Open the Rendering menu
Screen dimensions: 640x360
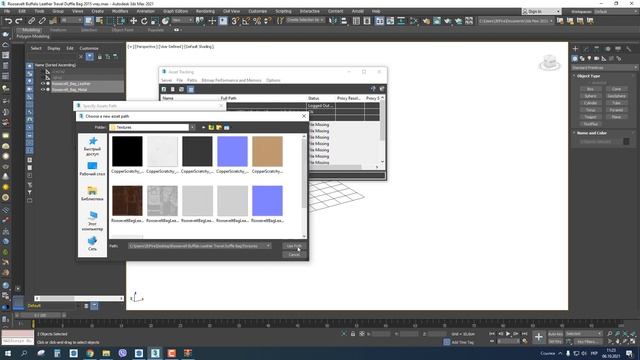pyautogui.click(x=205, y=11)
